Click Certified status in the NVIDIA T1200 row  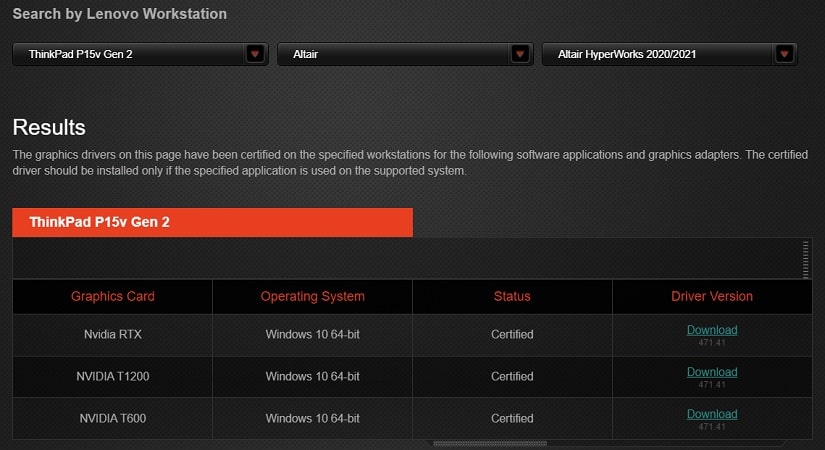pyautogui.click(x=512, y=377)
